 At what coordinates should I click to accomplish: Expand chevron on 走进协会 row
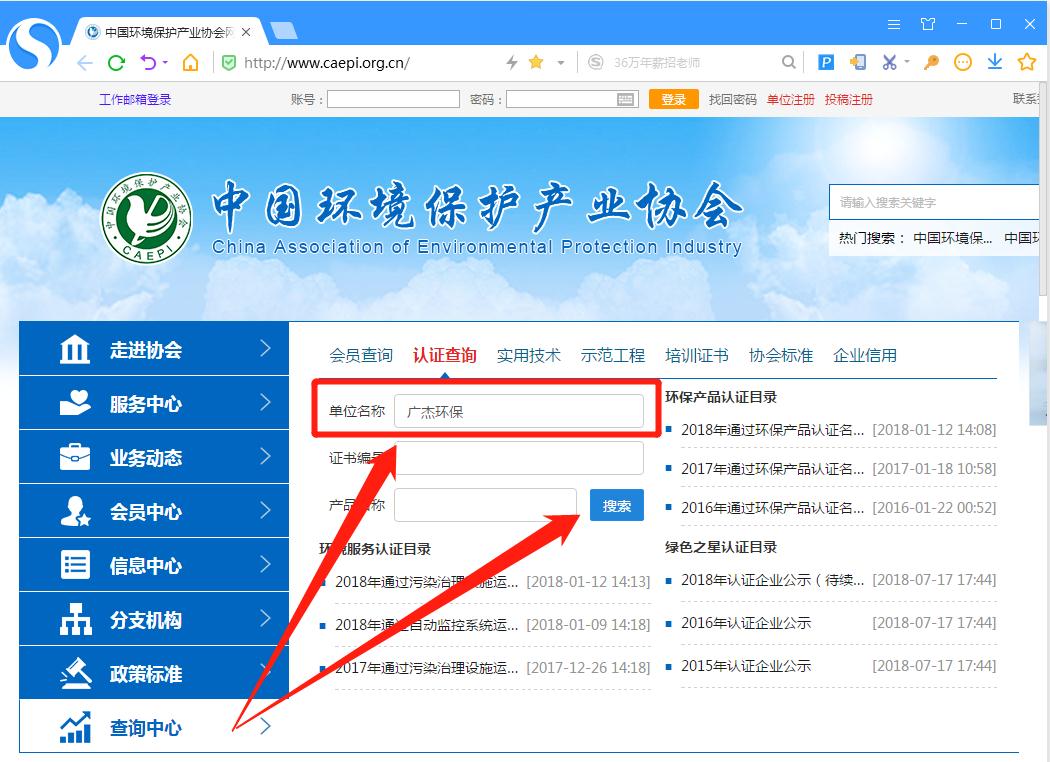click(265, 348)
